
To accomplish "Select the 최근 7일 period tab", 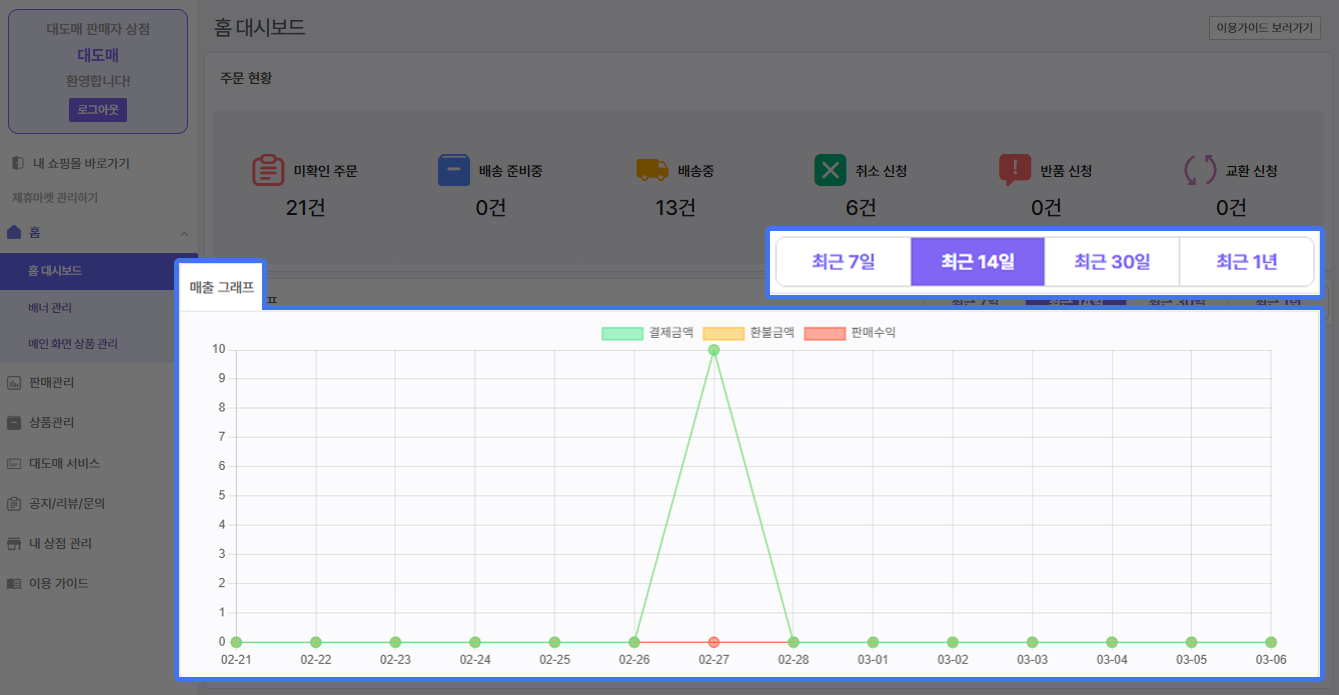I will 843,262.
